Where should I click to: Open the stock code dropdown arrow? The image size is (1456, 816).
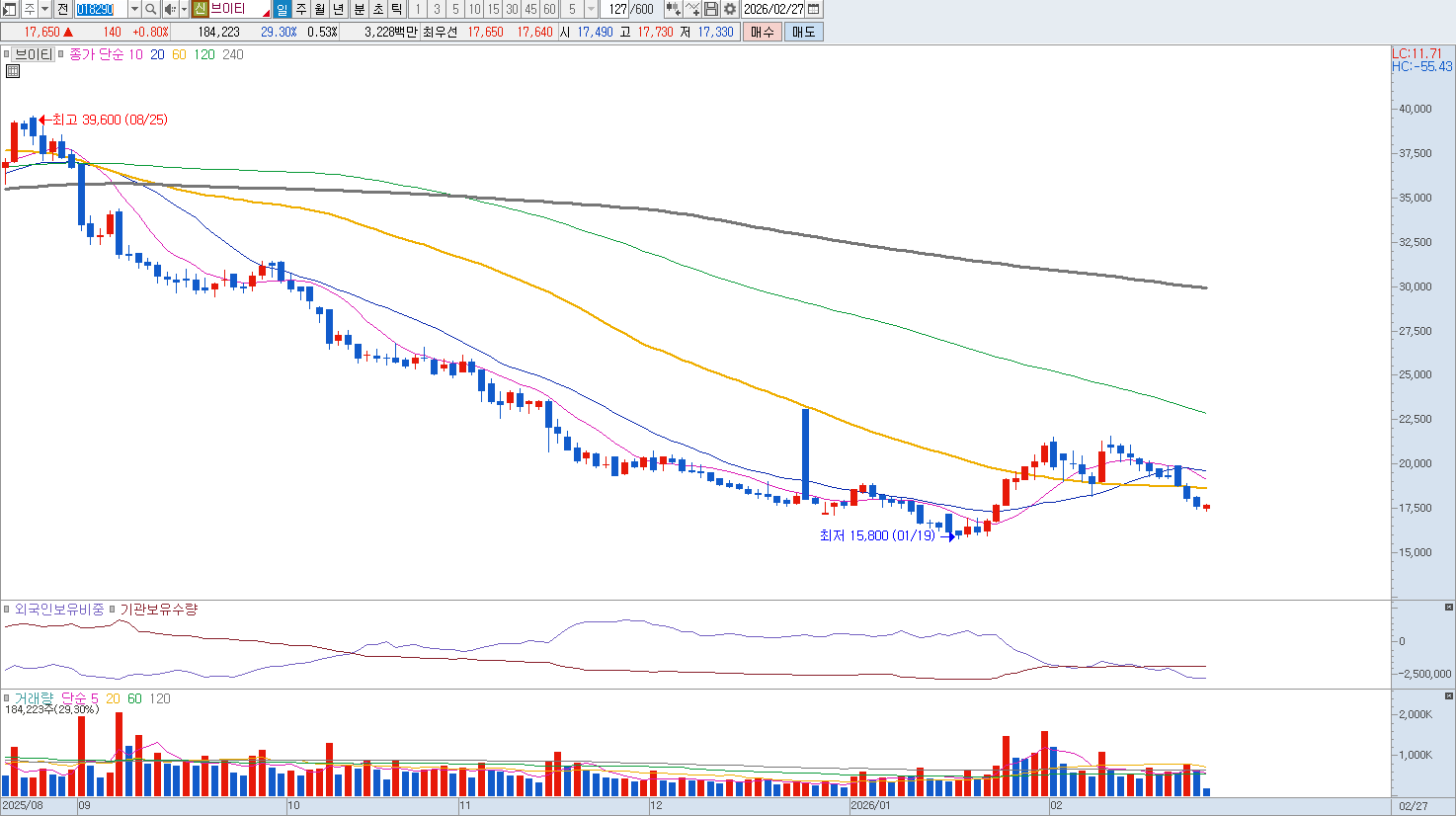(134, 9)
